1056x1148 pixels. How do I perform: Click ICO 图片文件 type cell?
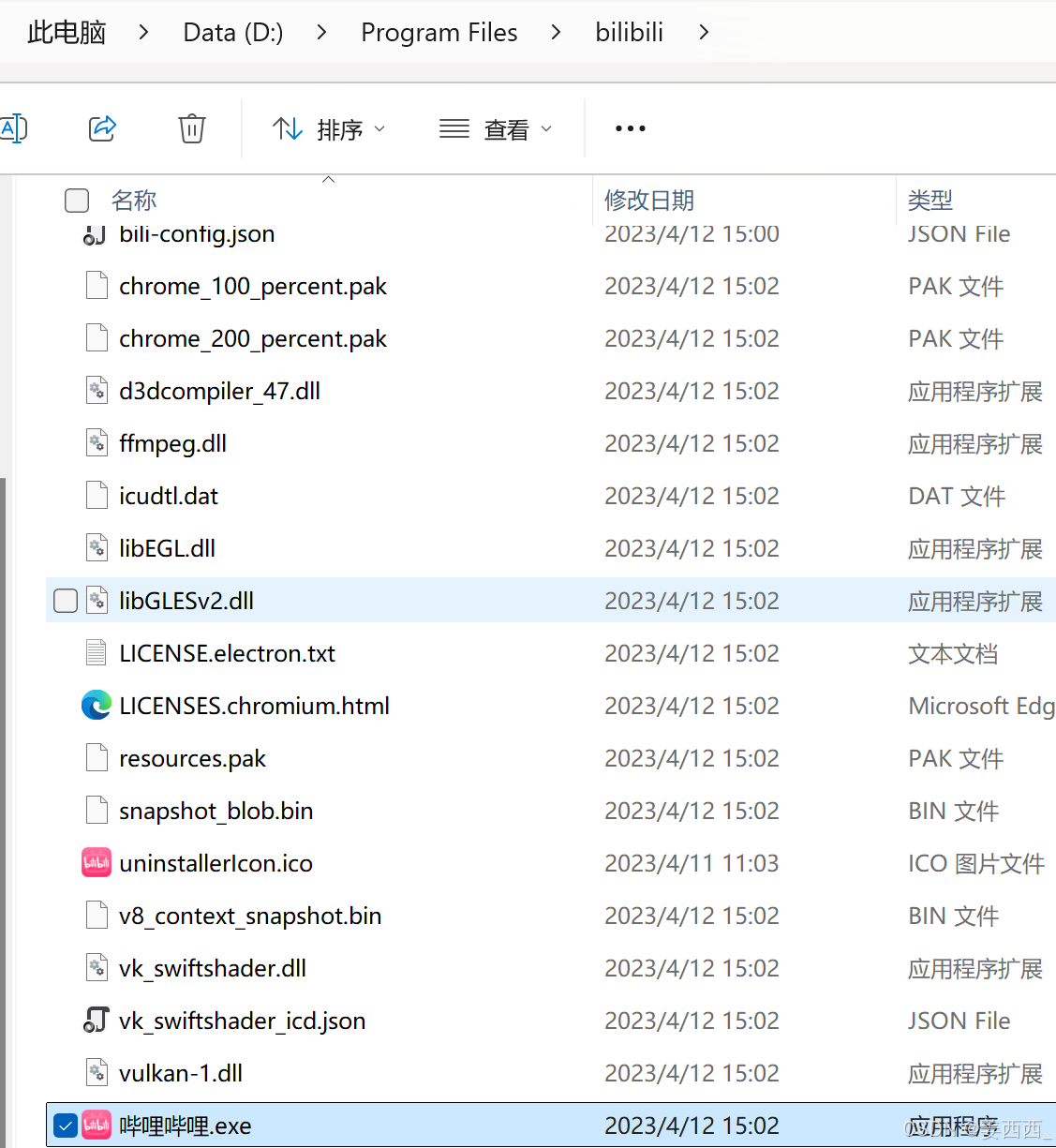(976, 863)
